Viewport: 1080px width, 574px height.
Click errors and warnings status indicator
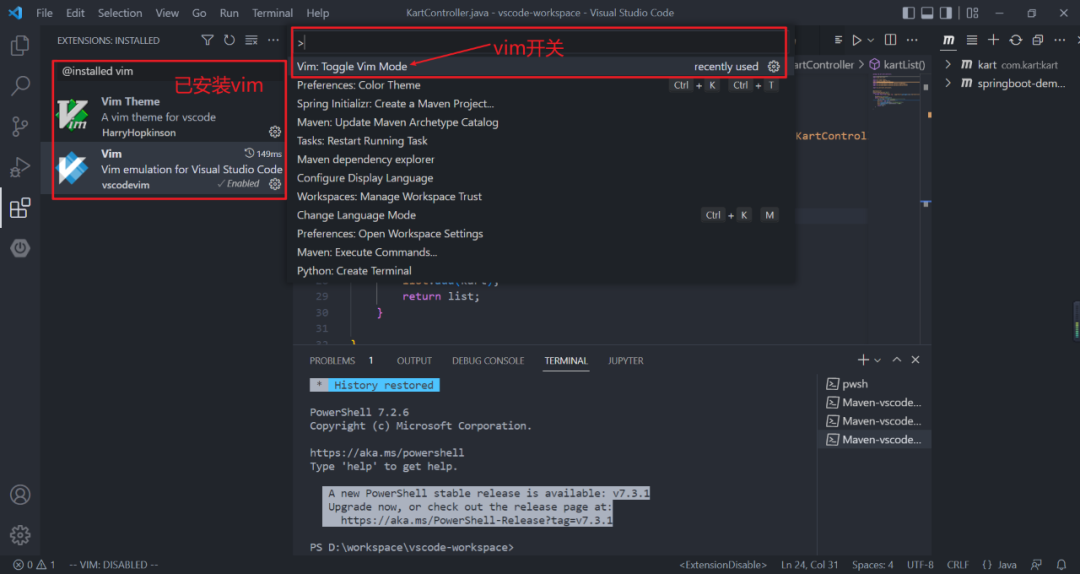coord(34,564)
